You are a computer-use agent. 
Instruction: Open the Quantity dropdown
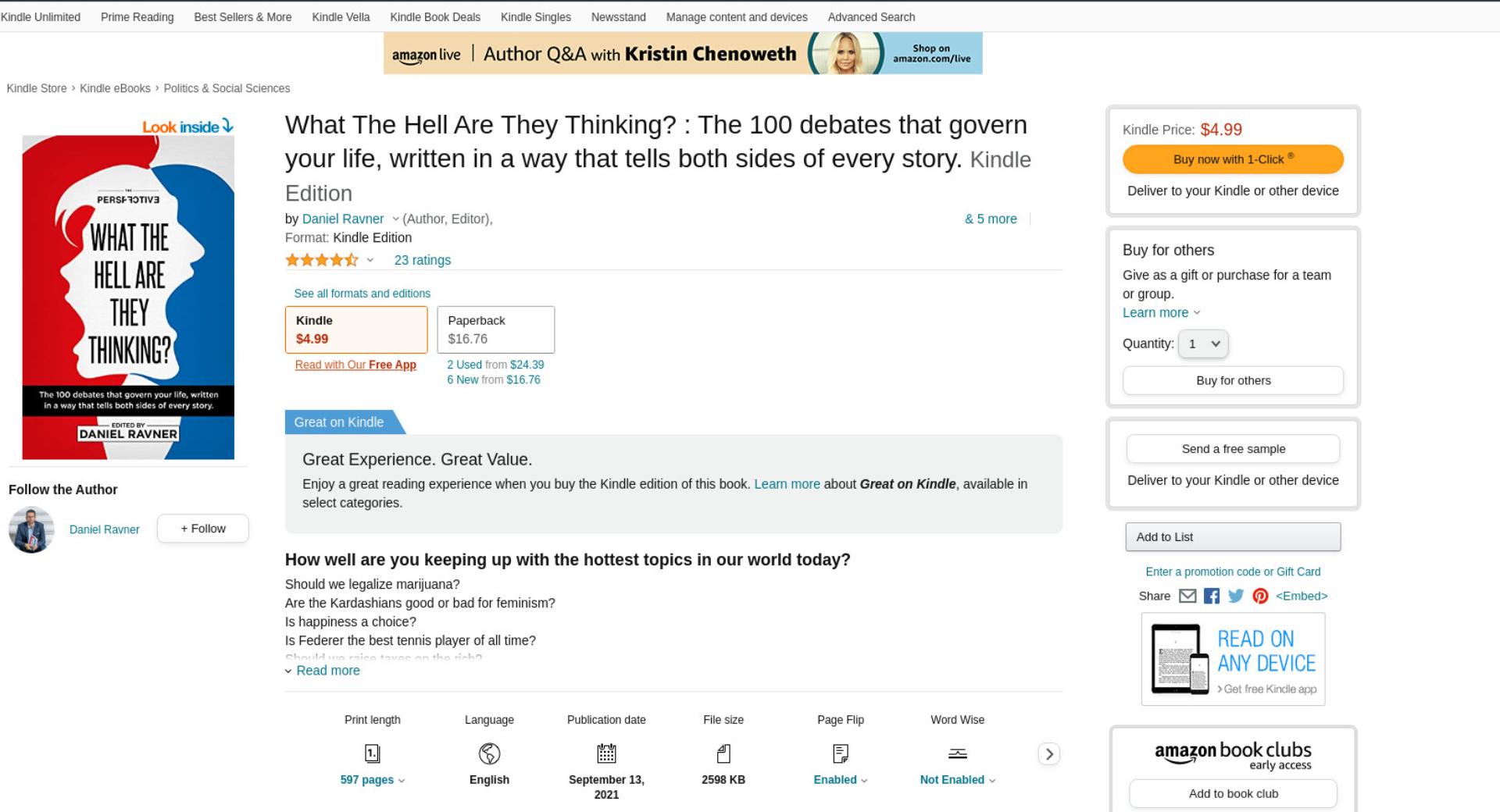(1203, 344)
